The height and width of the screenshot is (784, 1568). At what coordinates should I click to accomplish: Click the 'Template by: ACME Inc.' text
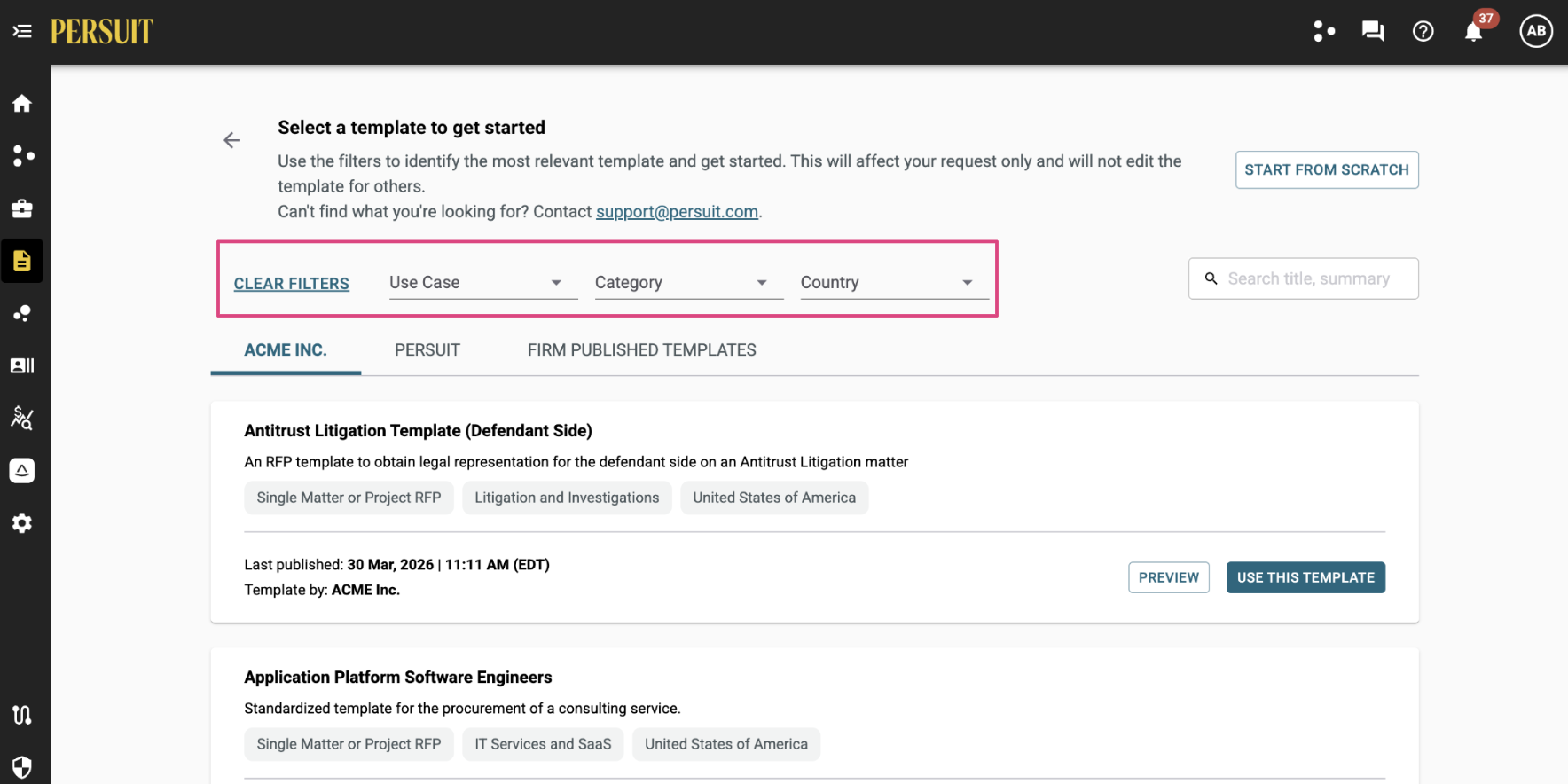point(322,590)
